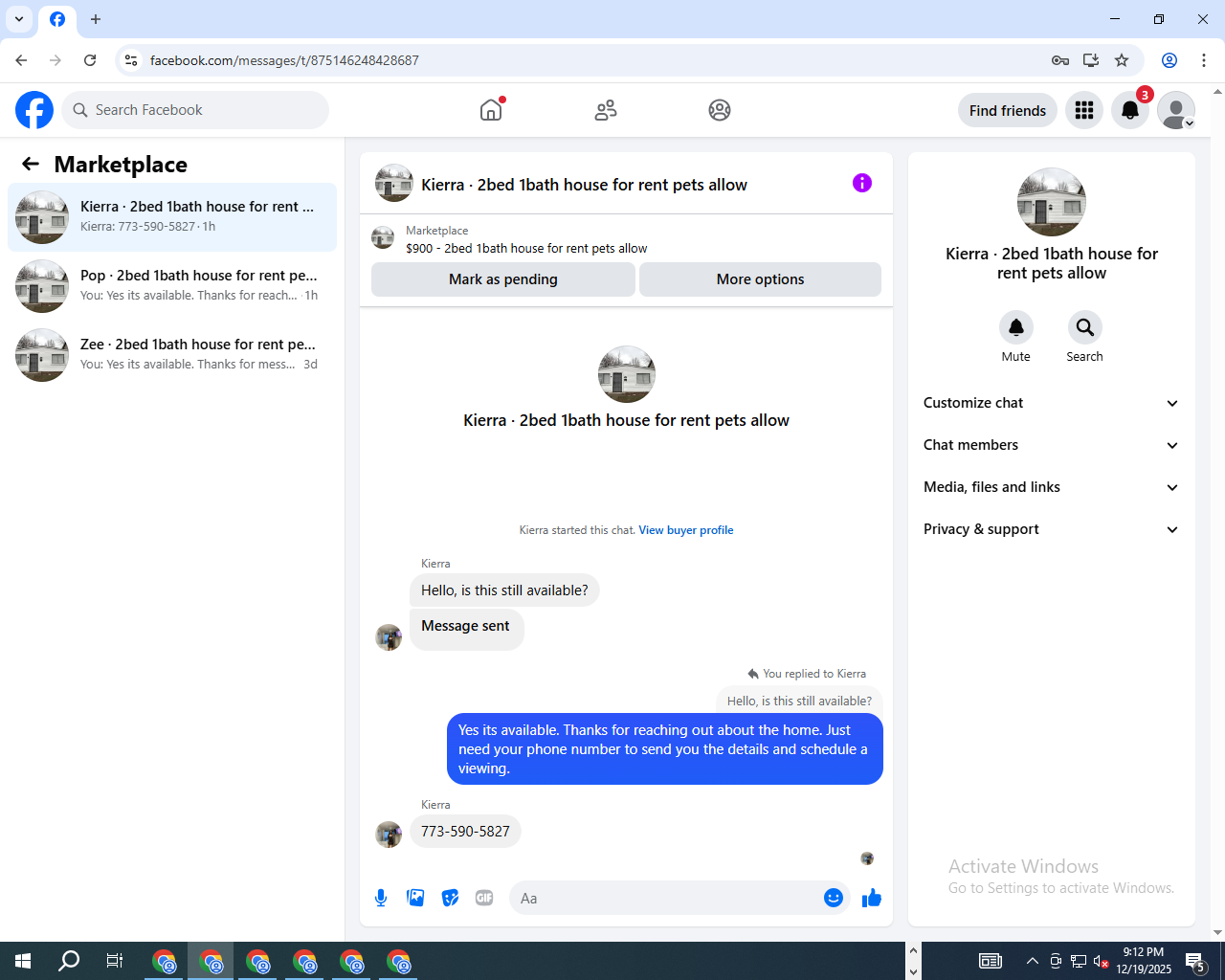Open the tab search dropdown in Chrome
This screenshot has width=1225, height=980.
[x=19, y=19]
